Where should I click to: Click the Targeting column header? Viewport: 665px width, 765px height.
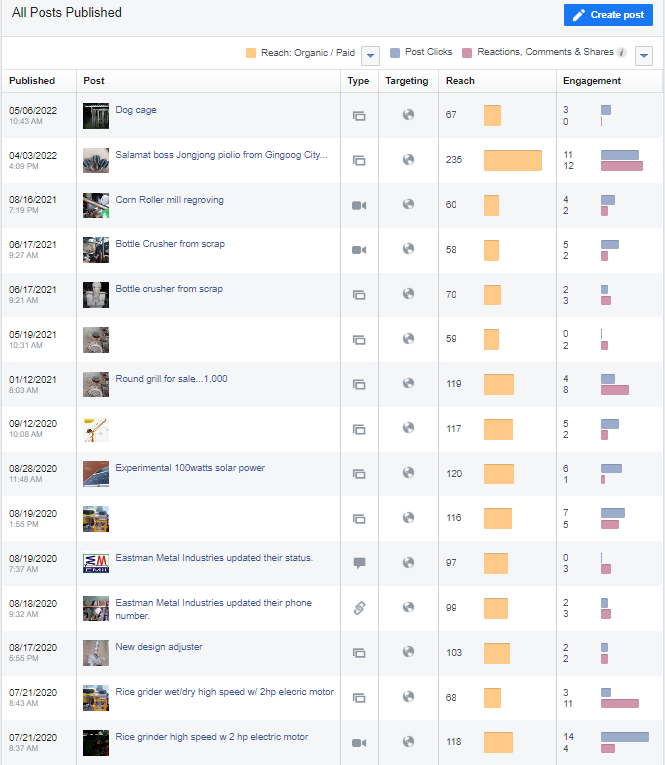(406, 81)
